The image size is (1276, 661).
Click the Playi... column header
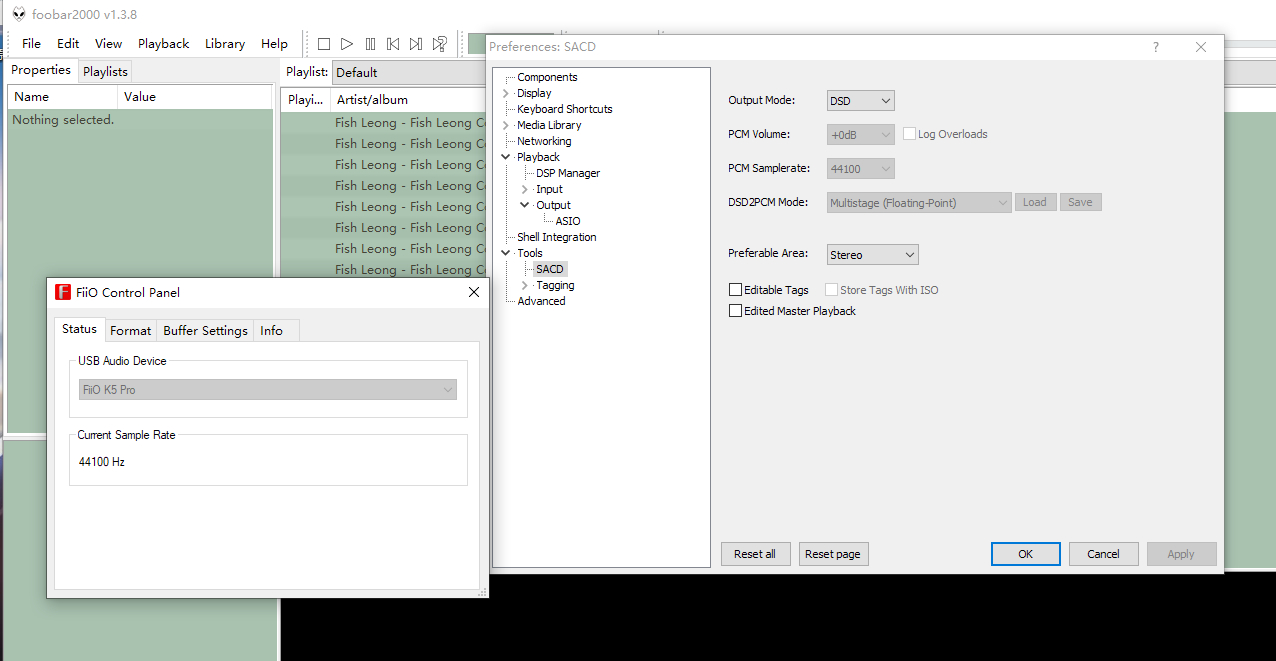(305, 100)
